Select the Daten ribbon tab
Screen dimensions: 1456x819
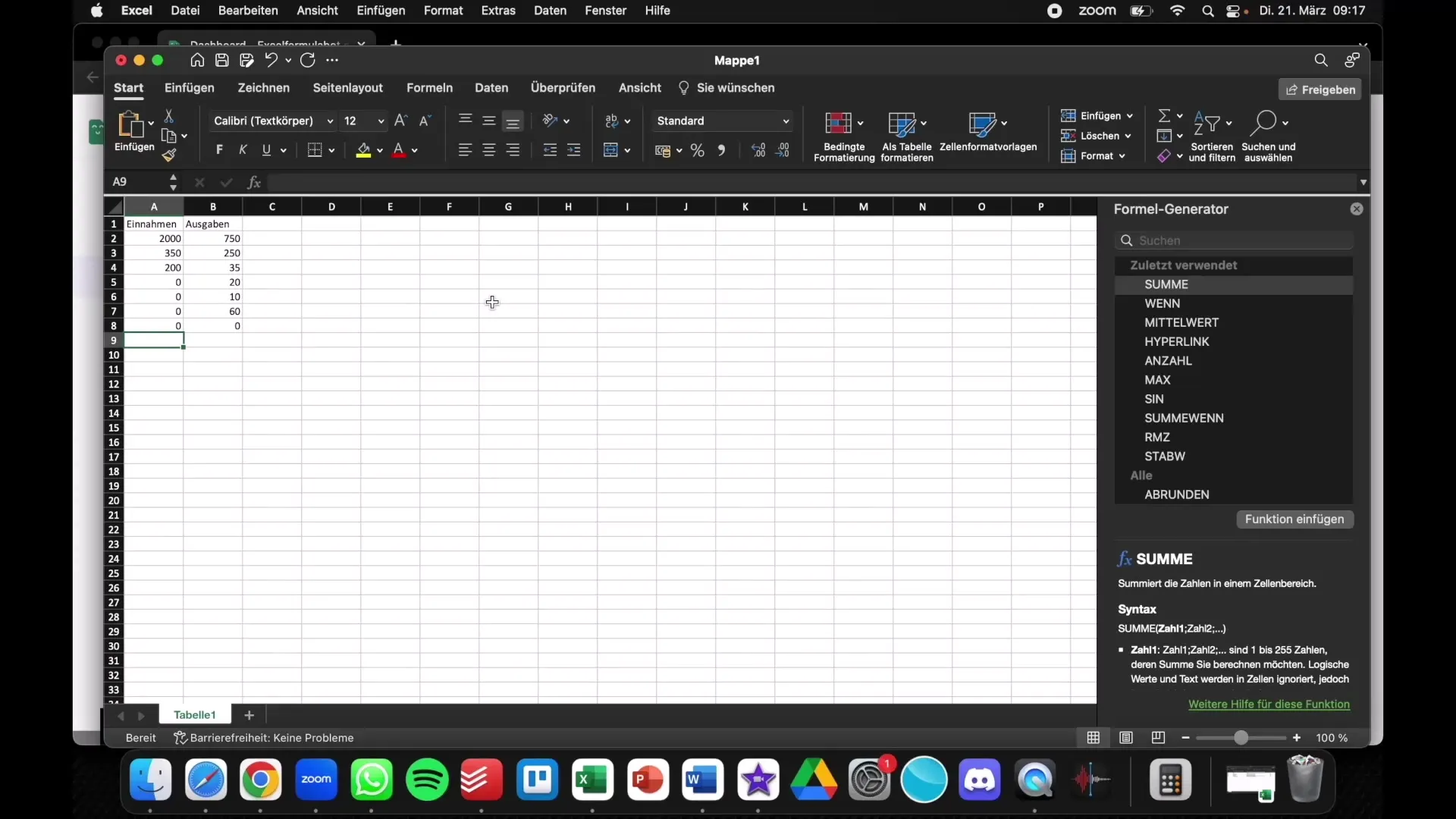[491, 87]
